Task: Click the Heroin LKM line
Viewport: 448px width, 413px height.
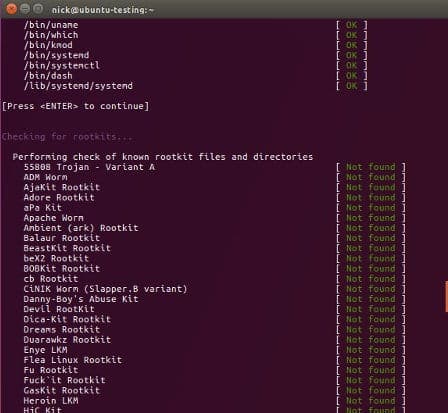Action: (51, 401)
